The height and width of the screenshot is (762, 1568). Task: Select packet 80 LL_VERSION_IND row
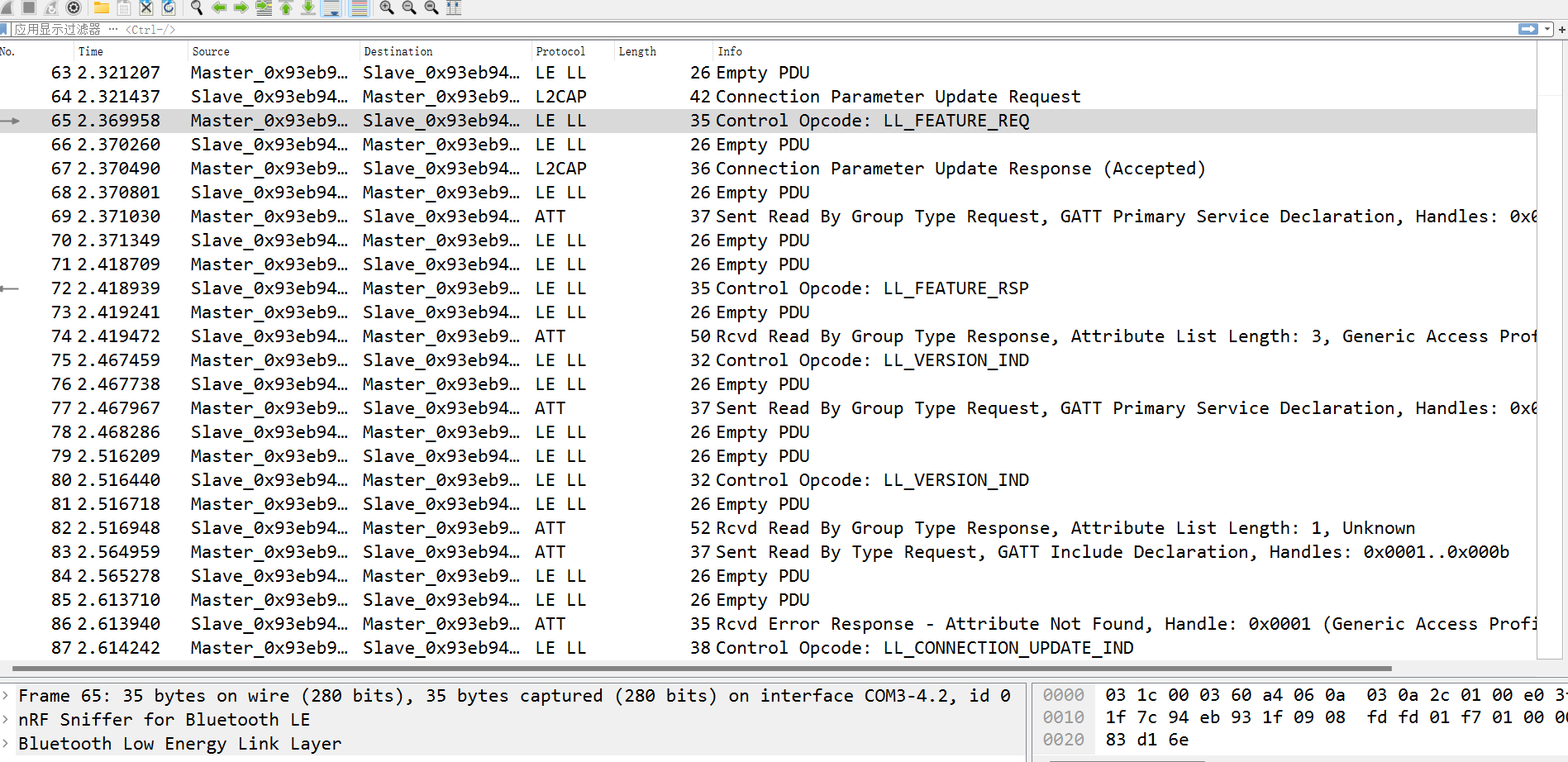point(768,480)
